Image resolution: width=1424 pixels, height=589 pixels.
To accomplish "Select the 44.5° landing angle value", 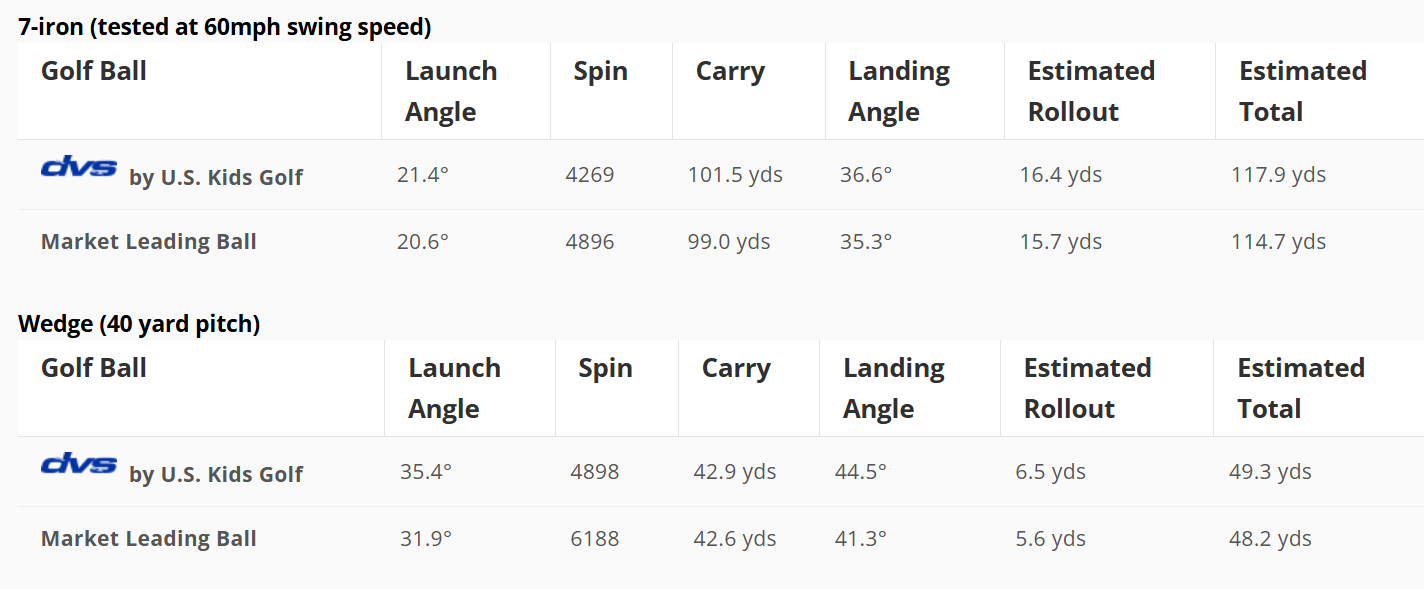I will 861,472.
